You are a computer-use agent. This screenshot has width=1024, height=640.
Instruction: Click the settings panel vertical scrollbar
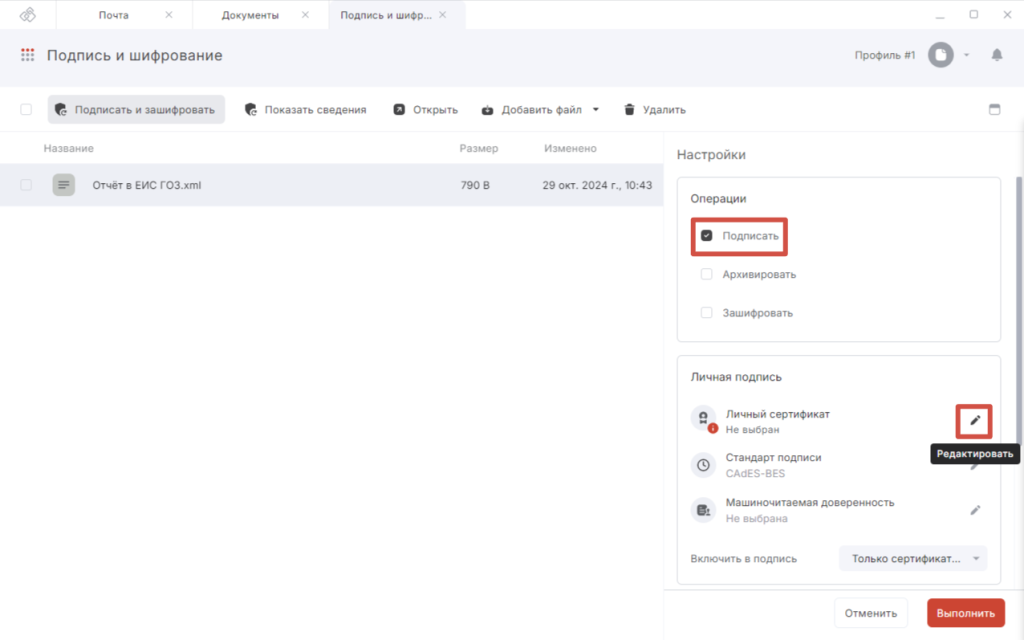coord(1019,313)
